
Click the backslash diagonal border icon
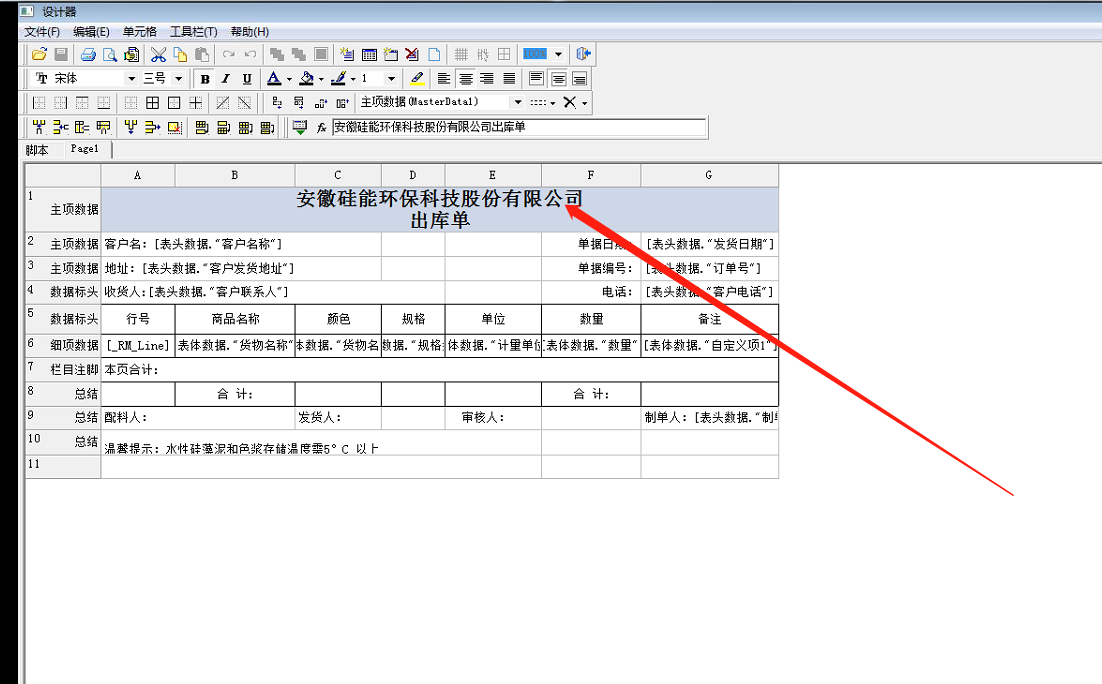(245, 103)
